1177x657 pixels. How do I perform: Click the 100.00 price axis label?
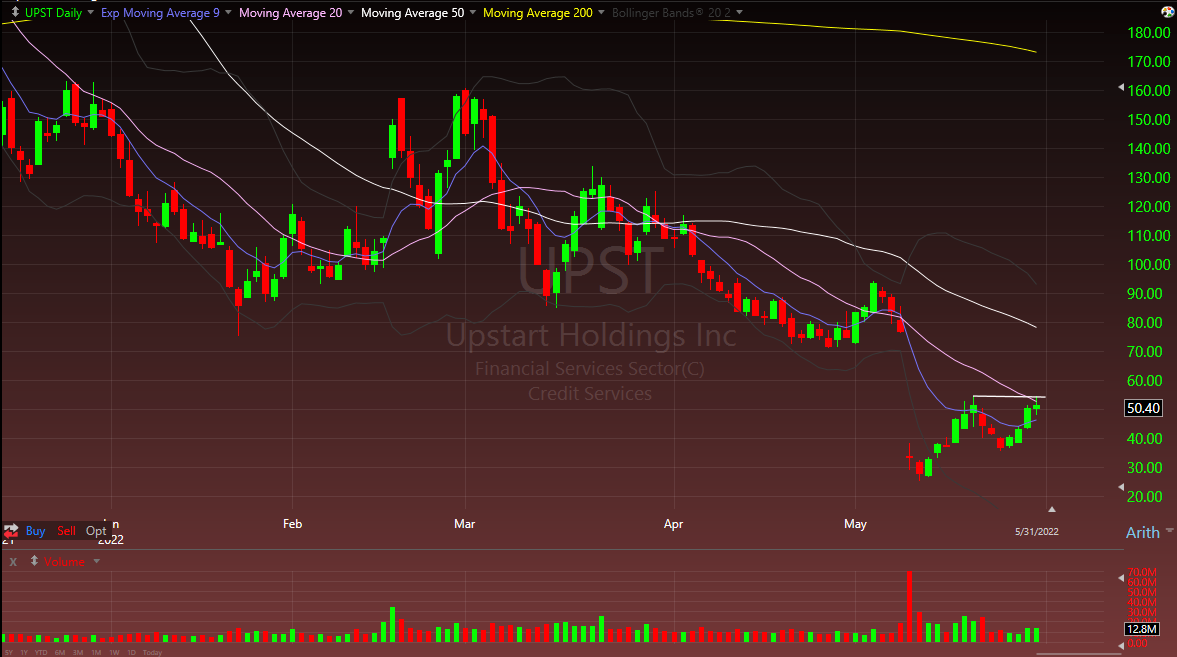[1149, 265]
